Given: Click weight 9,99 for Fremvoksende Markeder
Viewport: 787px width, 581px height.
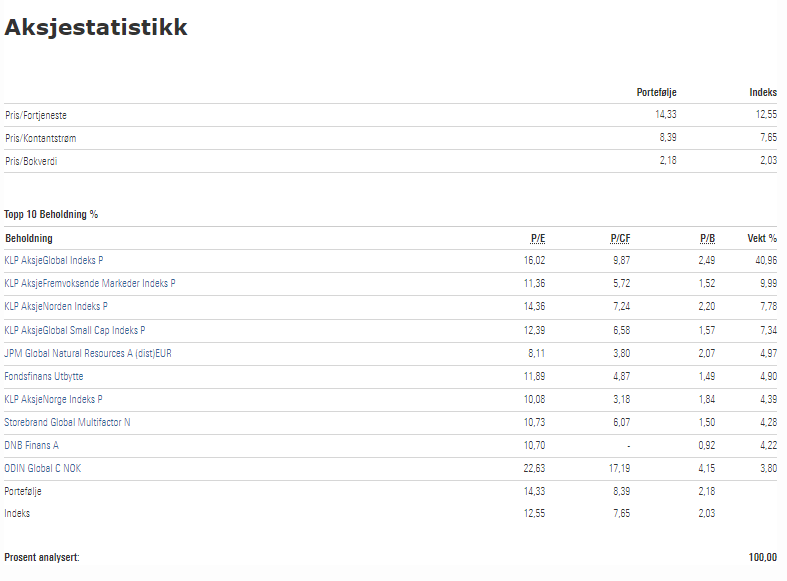Looking at the screenshot, I should [768, 283].
